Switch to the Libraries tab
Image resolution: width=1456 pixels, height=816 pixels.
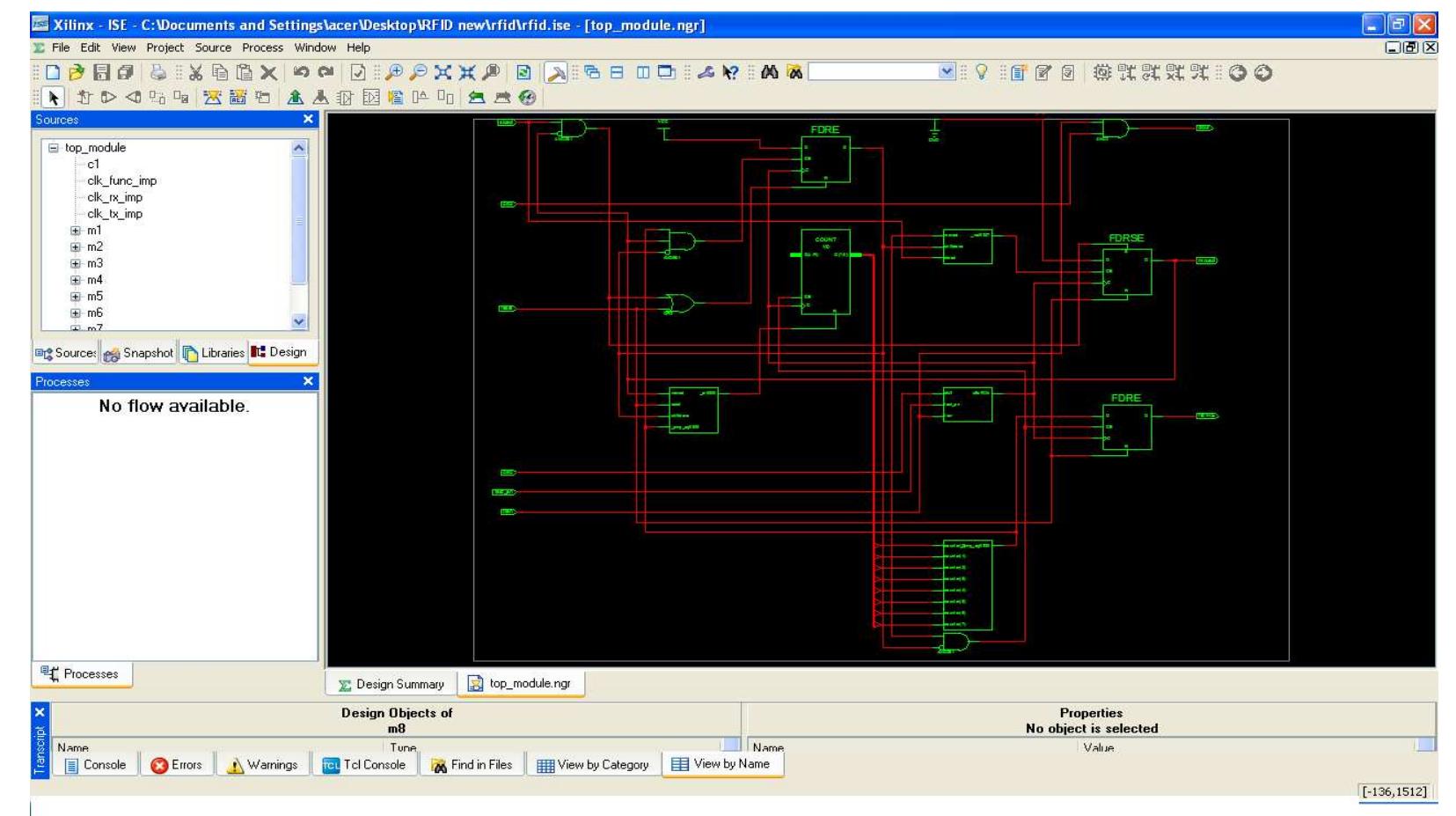click(x=213, y=353)
